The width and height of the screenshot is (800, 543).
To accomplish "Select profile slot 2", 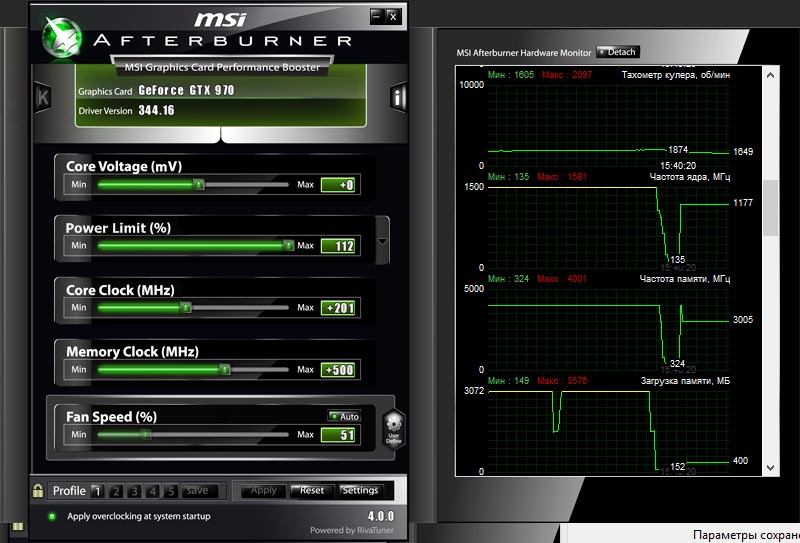I will click(x=116, y=491).
